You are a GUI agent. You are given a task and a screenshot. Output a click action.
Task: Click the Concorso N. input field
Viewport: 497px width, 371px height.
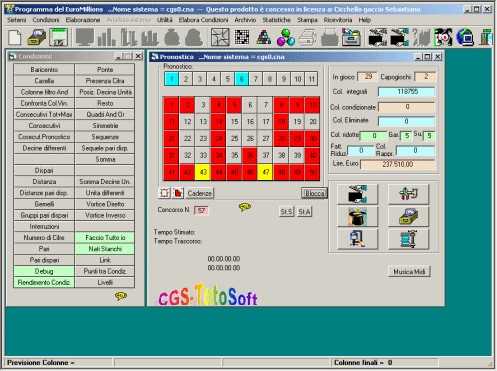201,211
